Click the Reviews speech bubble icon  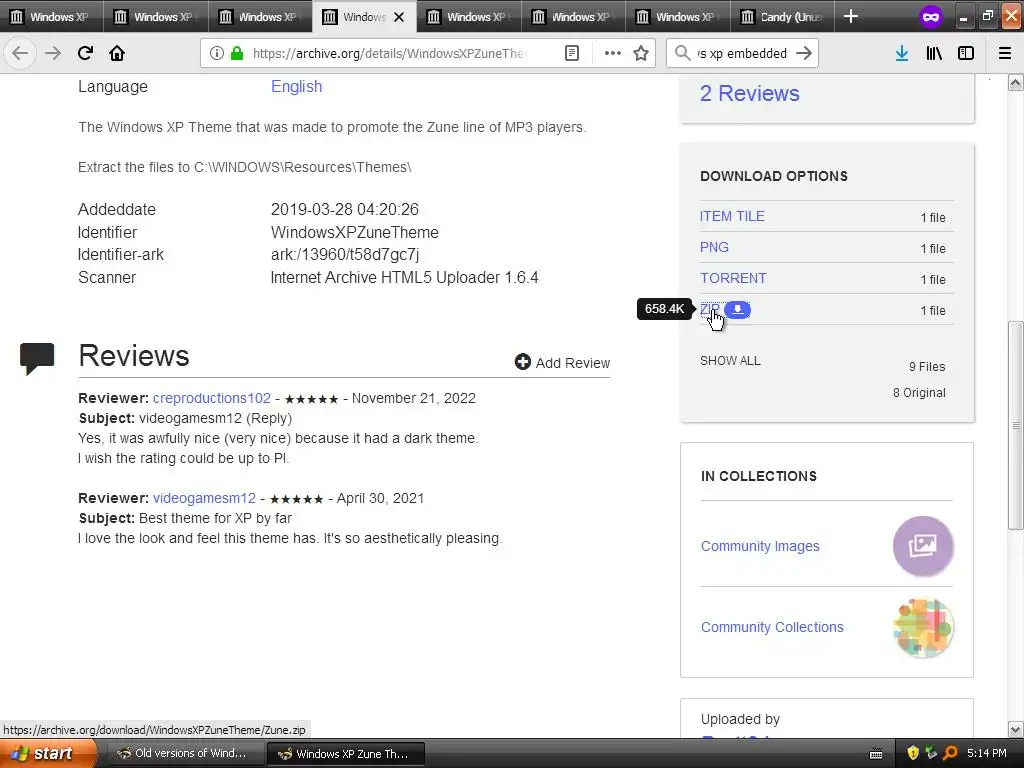point(37,358)
